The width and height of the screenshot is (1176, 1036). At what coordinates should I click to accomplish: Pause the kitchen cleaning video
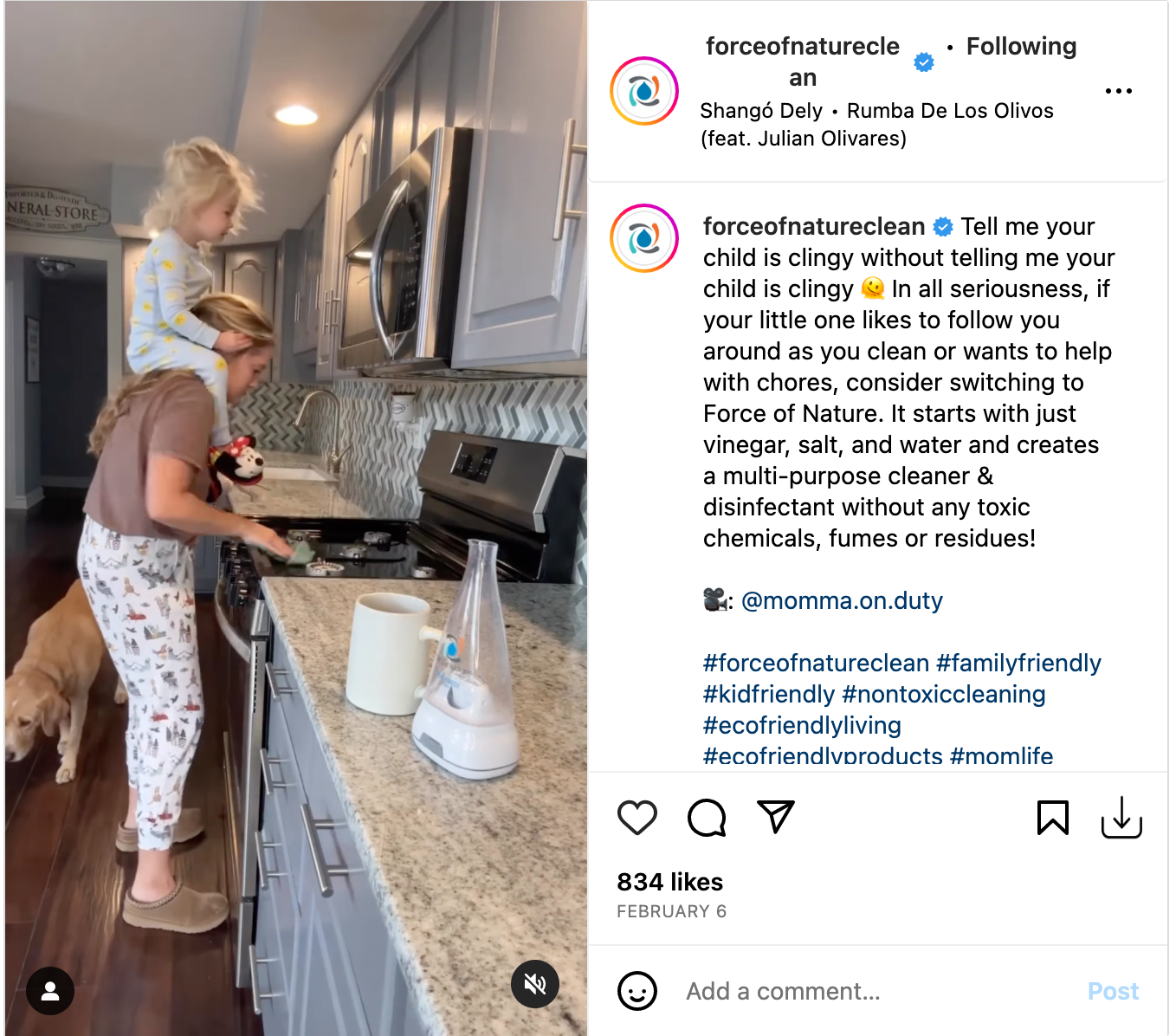[x=296, y=518]
